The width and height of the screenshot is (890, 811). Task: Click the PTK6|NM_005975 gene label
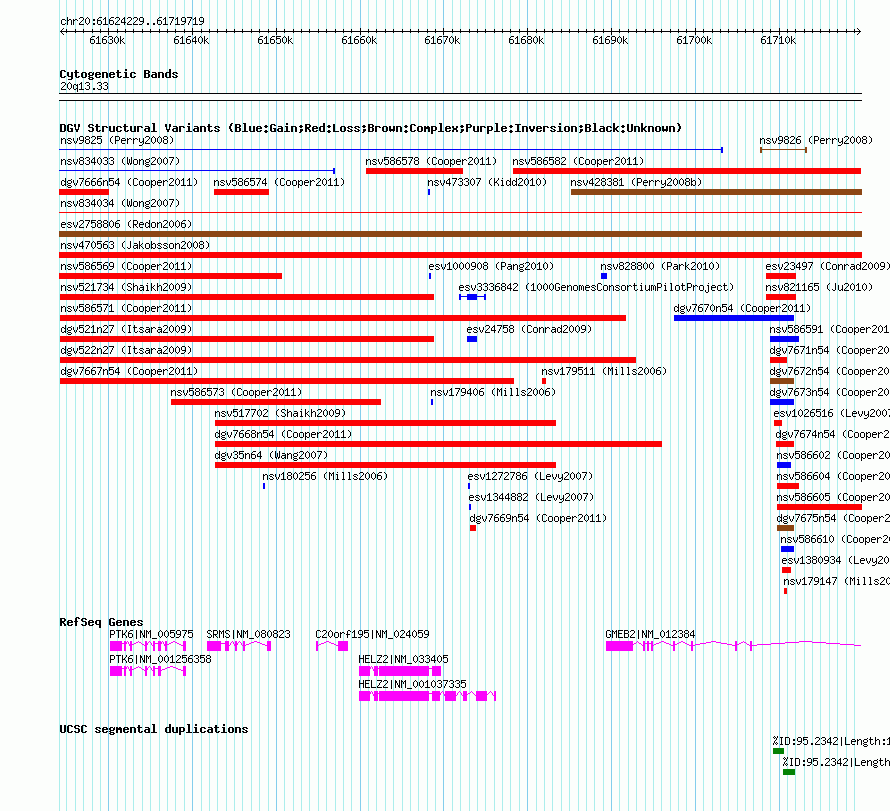(x=152, y=634)
